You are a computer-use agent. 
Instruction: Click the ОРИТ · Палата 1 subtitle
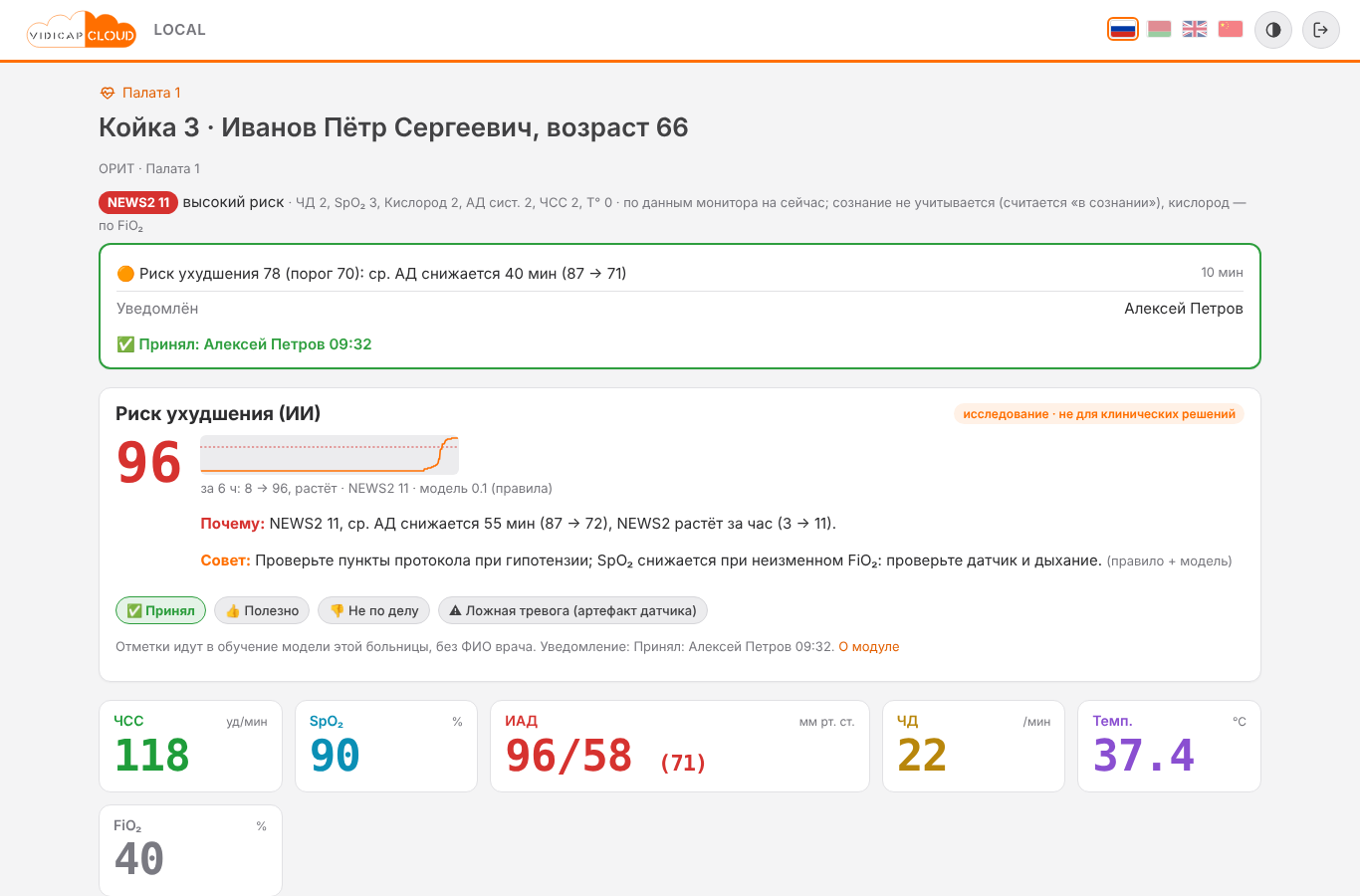[149, 168]
